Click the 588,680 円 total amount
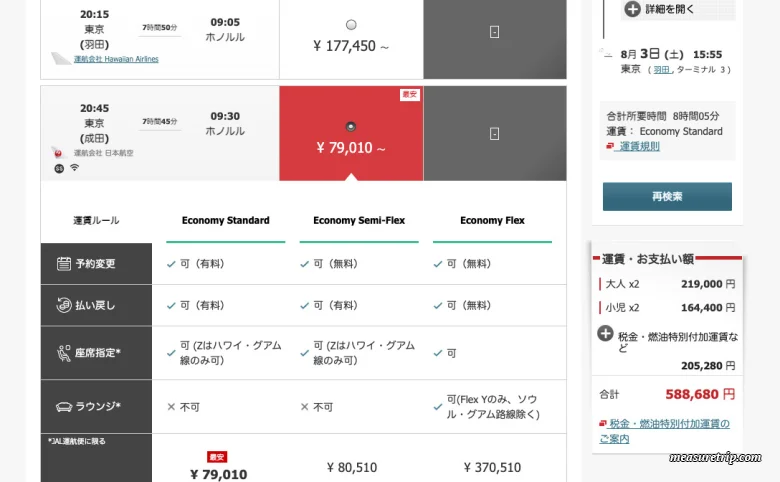This screenshot has width=780, height=482. click(x=700, y=394)
